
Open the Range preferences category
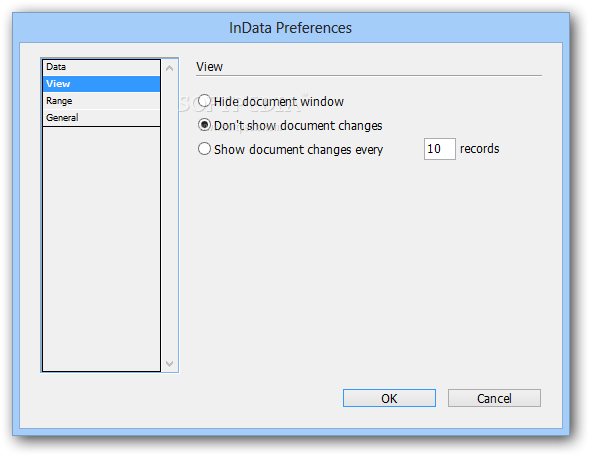[x=101, y=101]
